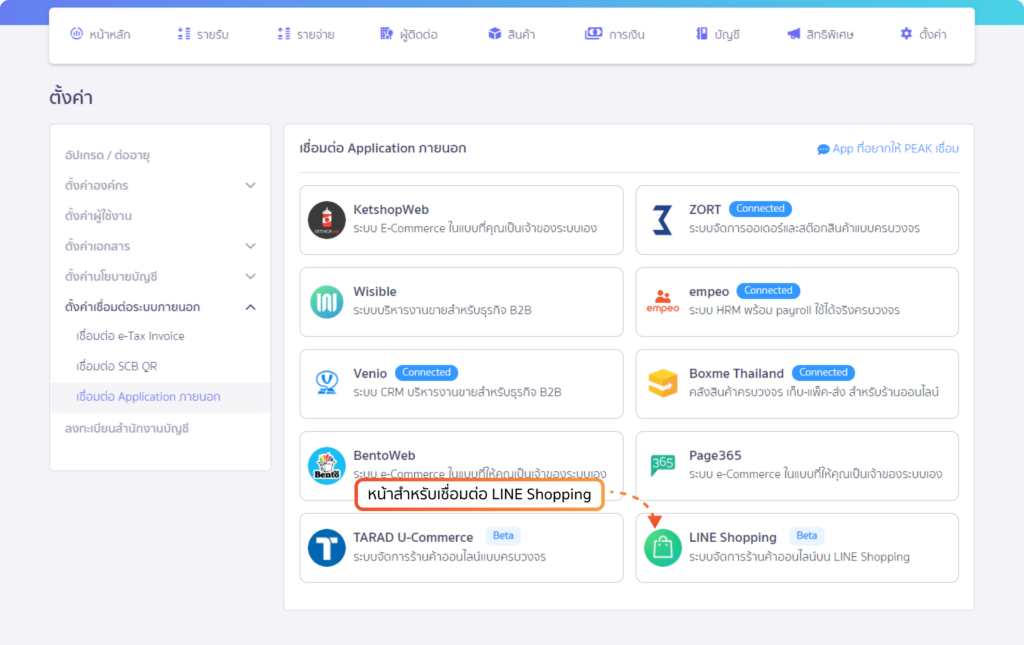Click the คลังสินค้าครบวงจร description under Boxme Thailand

pos(814,392)
